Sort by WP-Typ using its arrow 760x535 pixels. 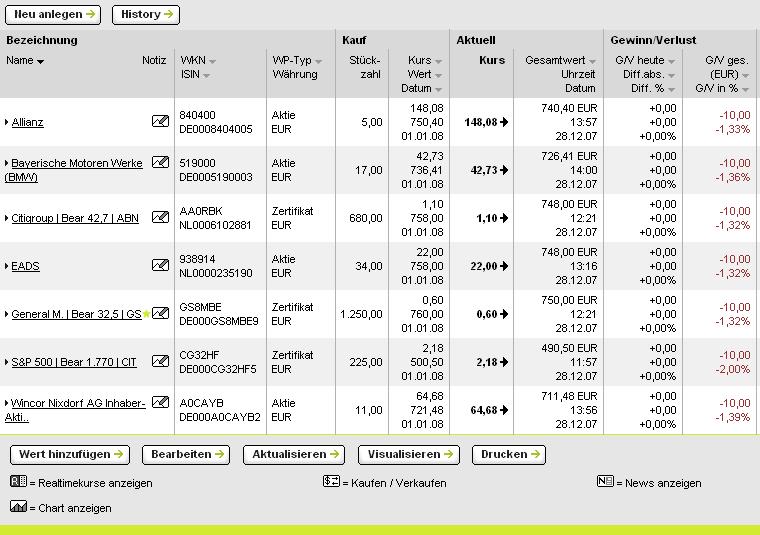click(318, 62)
